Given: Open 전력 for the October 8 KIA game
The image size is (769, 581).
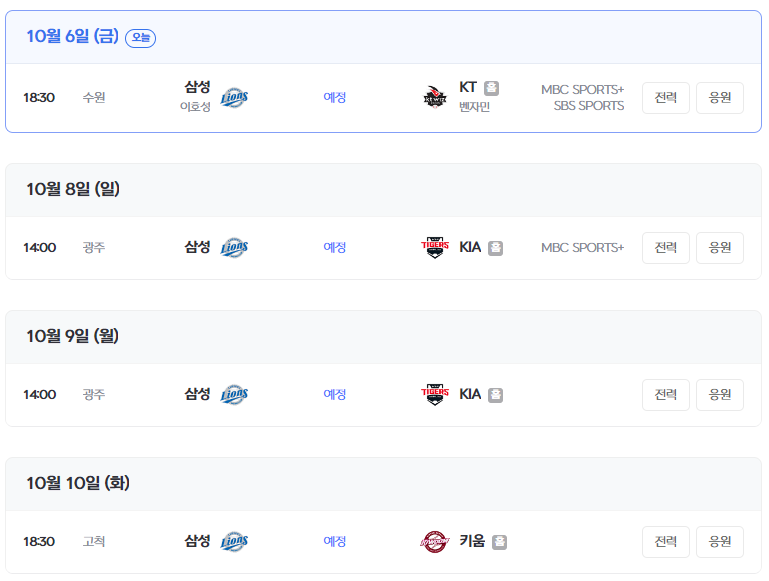Looking at the screenshot, I should 665,247.
